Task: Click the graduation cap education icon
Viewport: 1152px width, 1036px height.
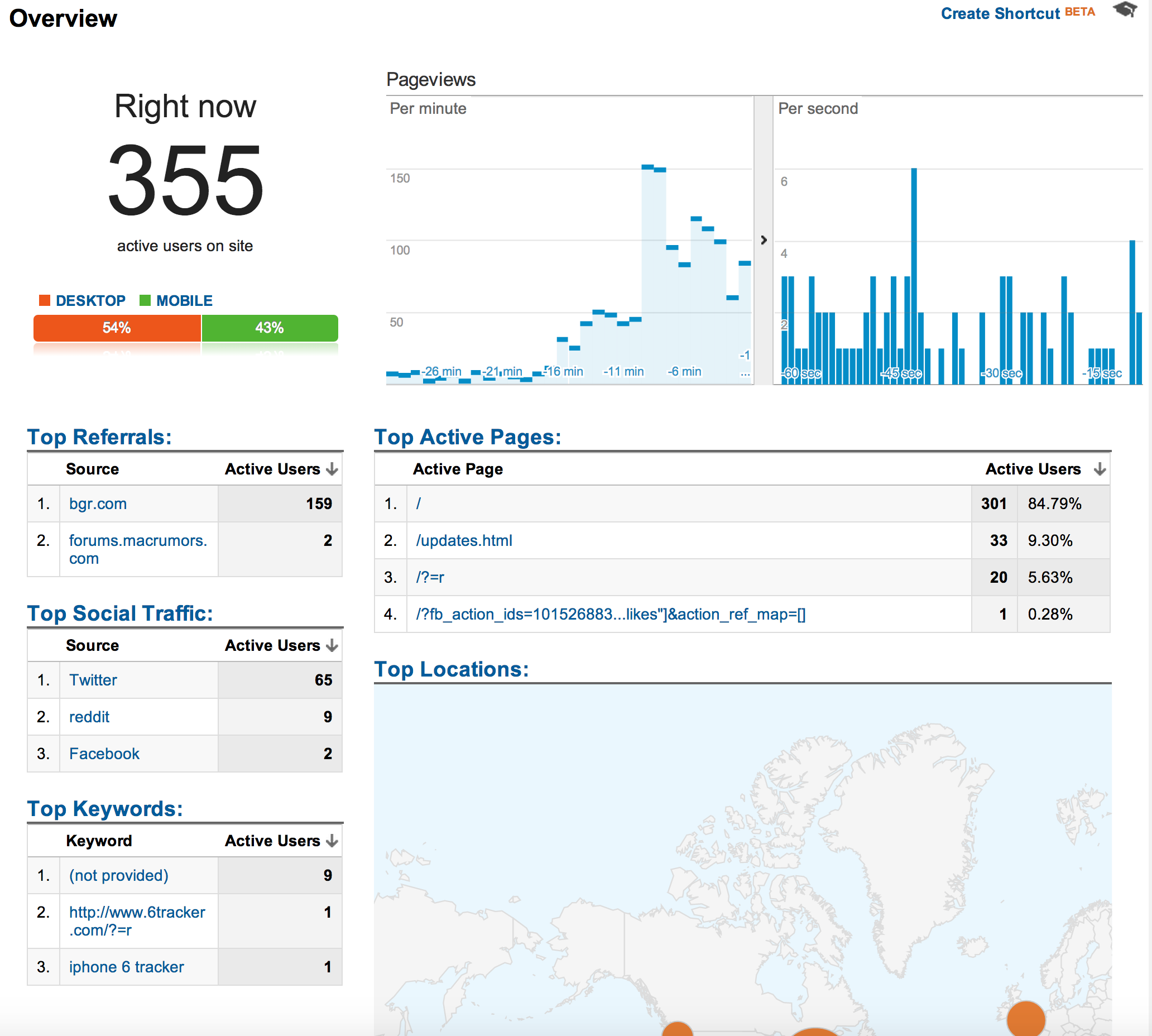Action: [1125, 10]
